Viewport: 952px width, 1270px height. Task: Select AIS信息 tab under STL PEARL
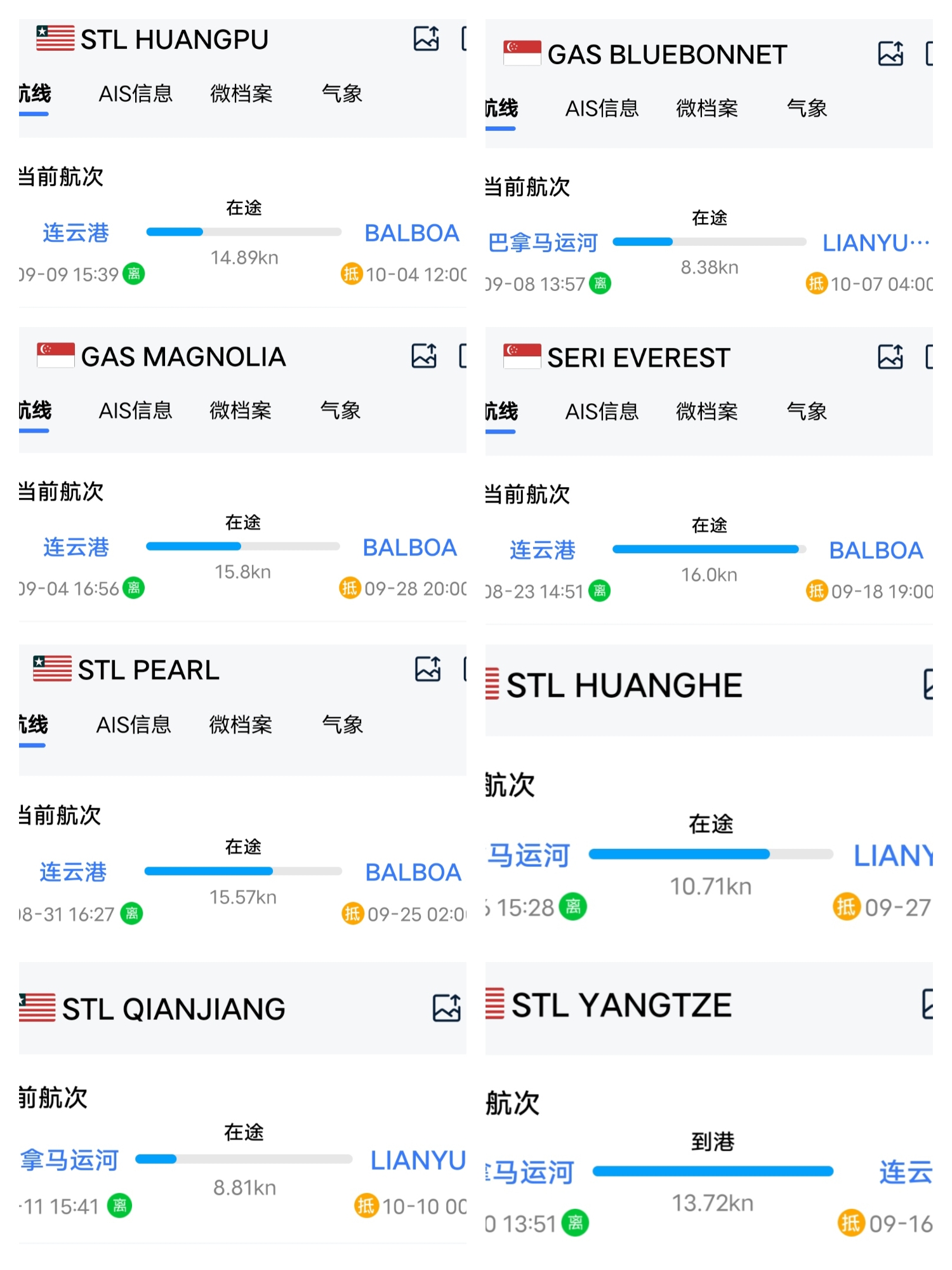[x=134, y=725]
